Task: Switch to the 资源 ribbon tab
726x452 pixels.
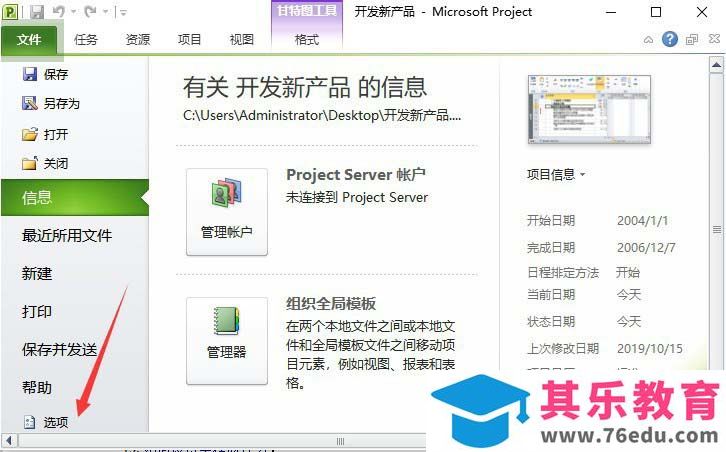Action: [138, 40]
